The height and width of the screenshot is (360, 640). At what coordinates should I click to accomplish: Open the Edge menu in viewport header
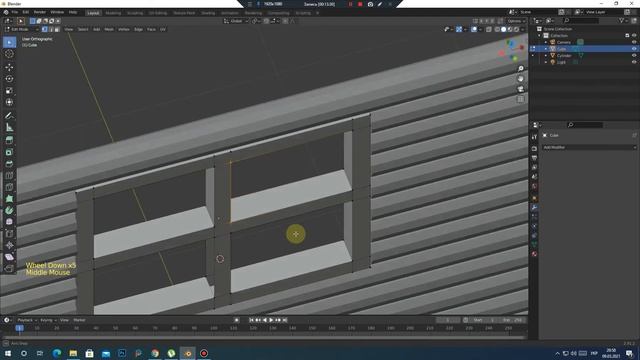click(138, 29)
